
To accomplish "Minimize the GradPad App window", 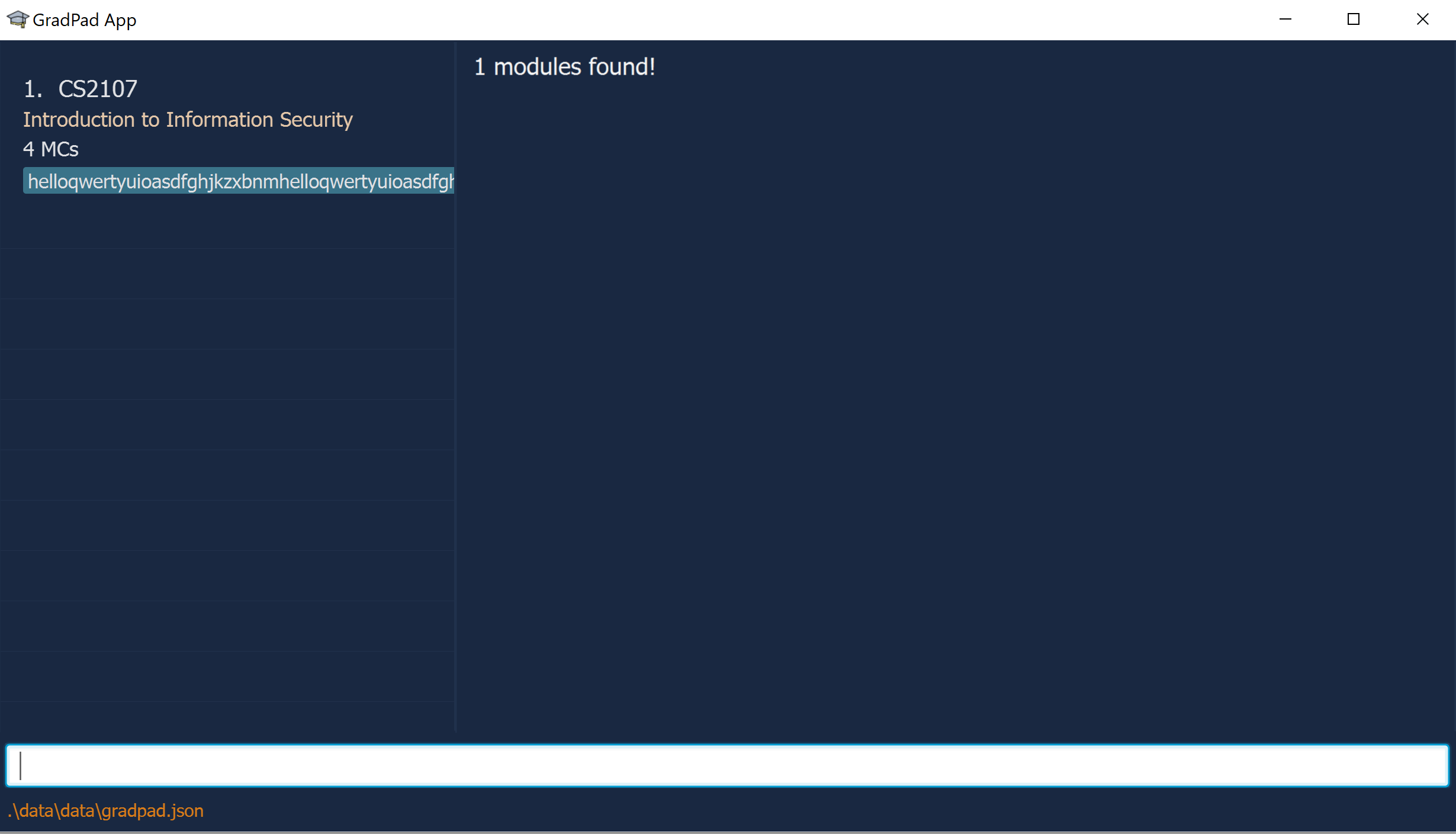I will point(1285,20).
